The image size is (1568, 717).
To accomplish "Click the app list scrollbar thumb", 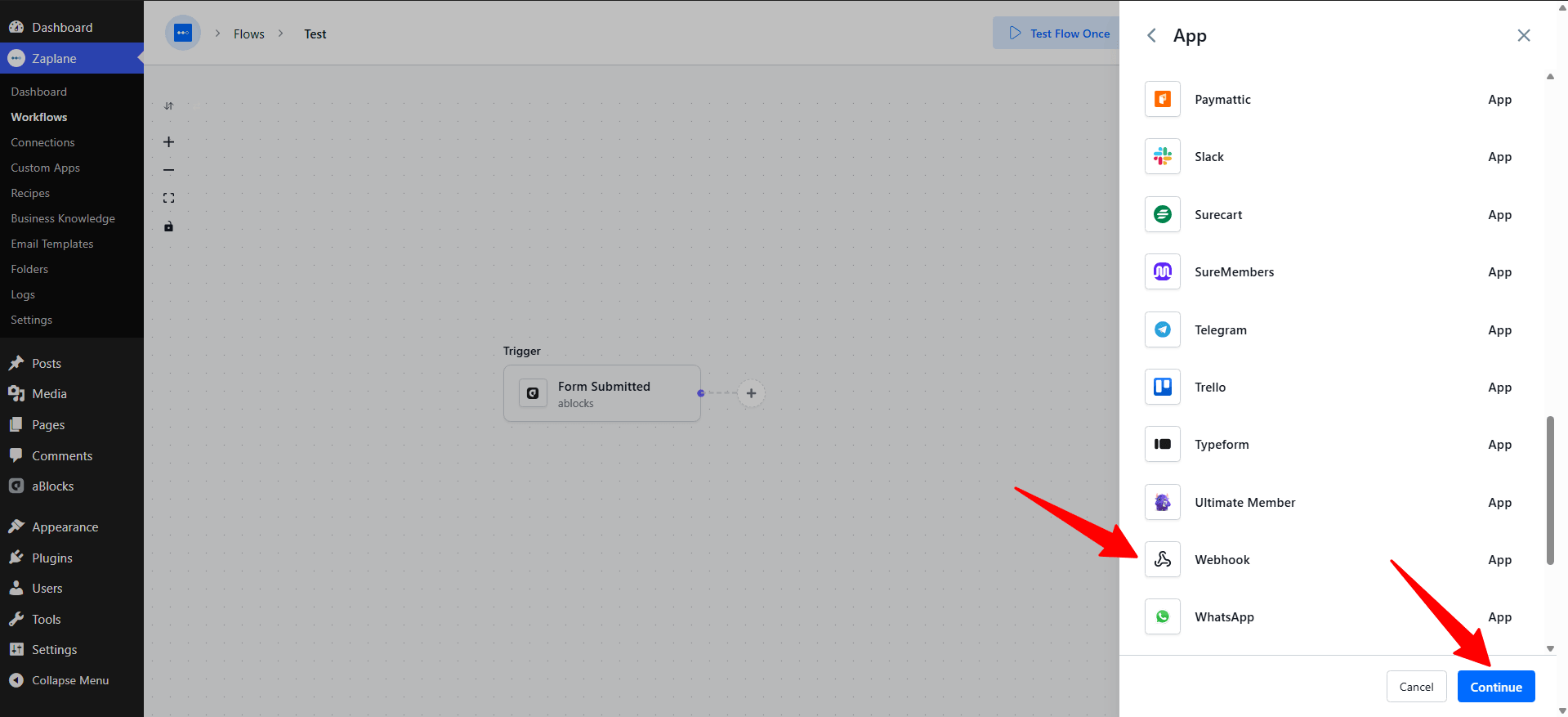I will coord(1550,491).
